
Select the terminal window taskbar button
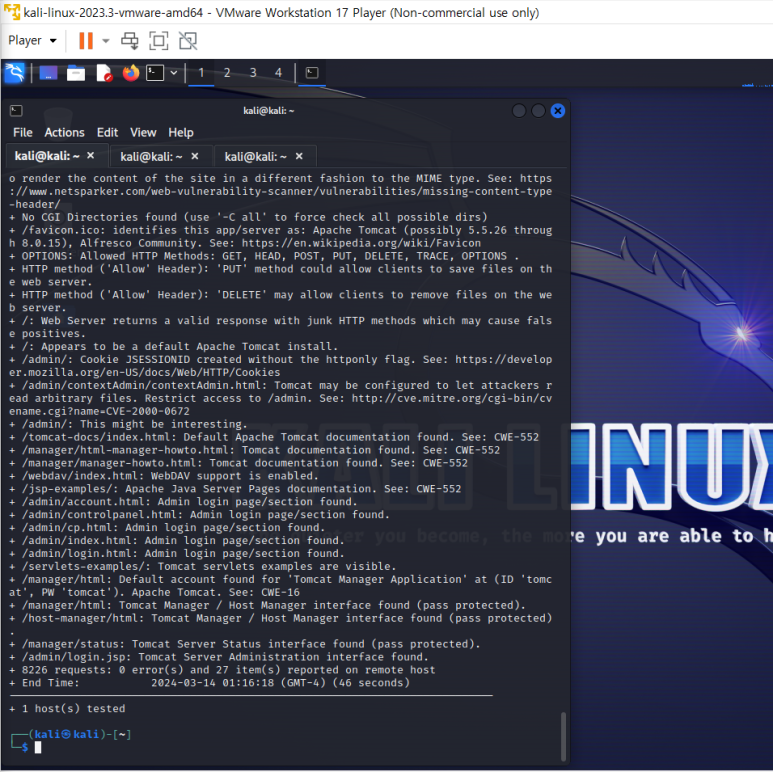tap(312, 73)
